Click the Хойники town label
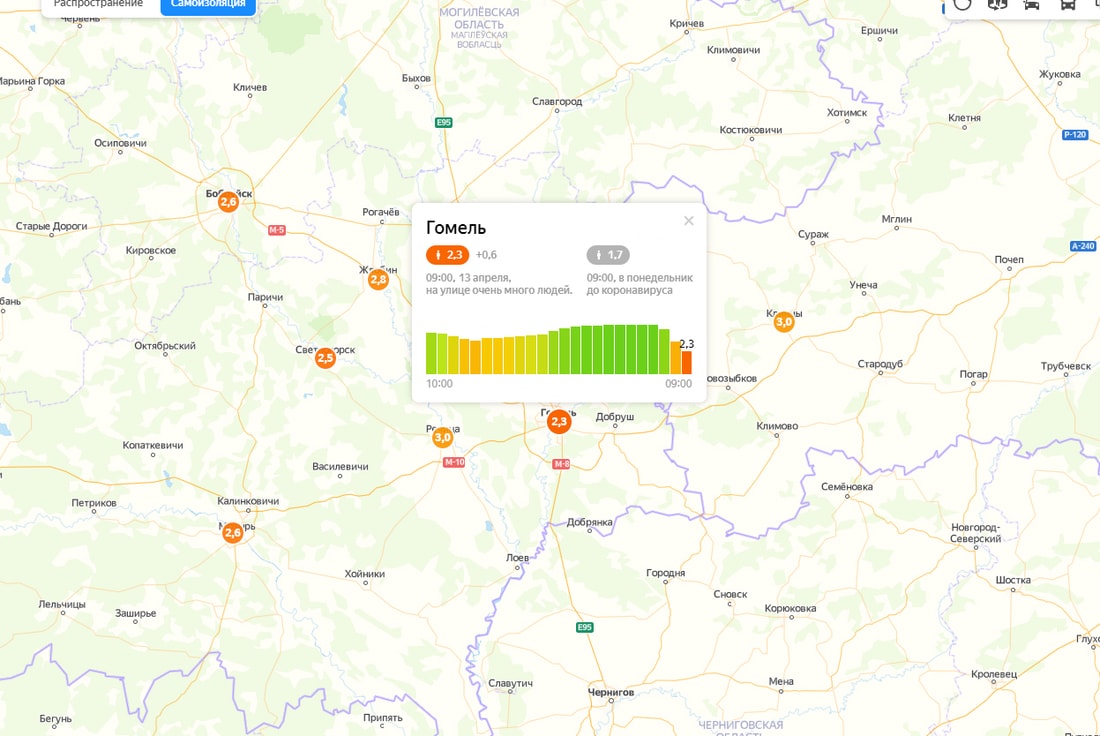This screenshot has width=1100, height=736. [365, 574]
